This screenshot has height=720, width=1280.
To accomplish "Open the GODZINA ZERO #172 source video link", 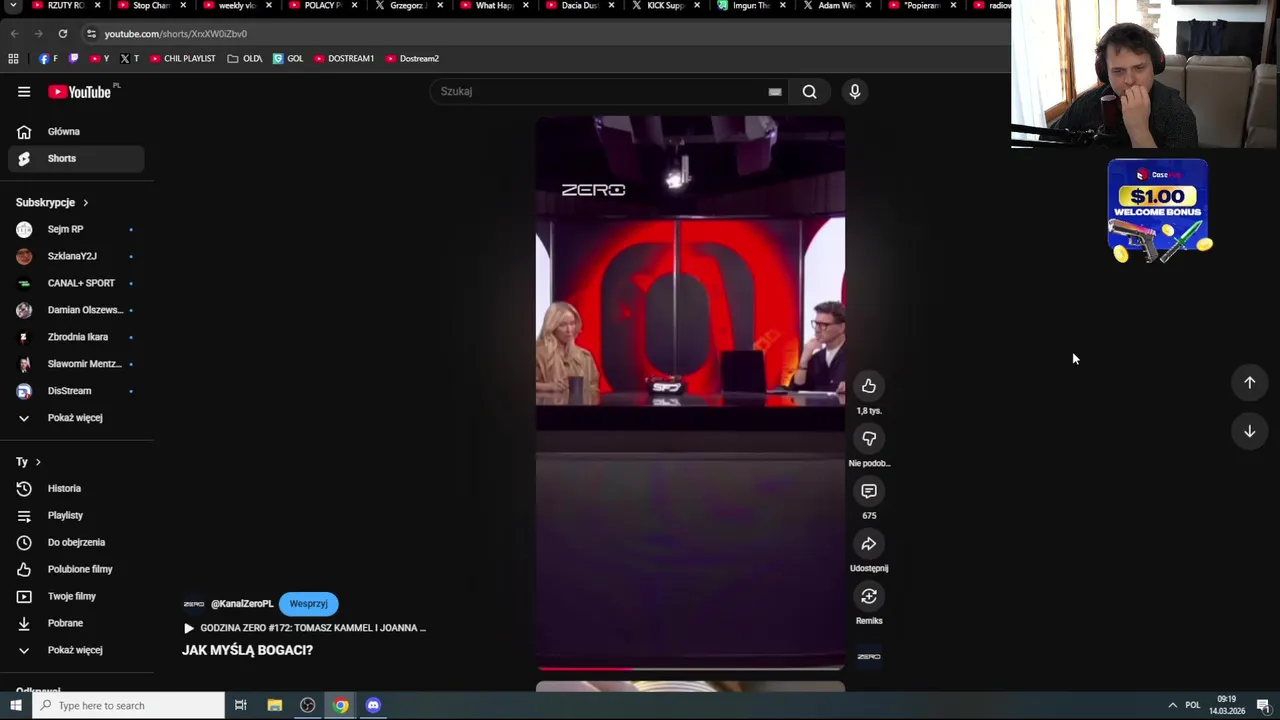I will coord(304,628).
